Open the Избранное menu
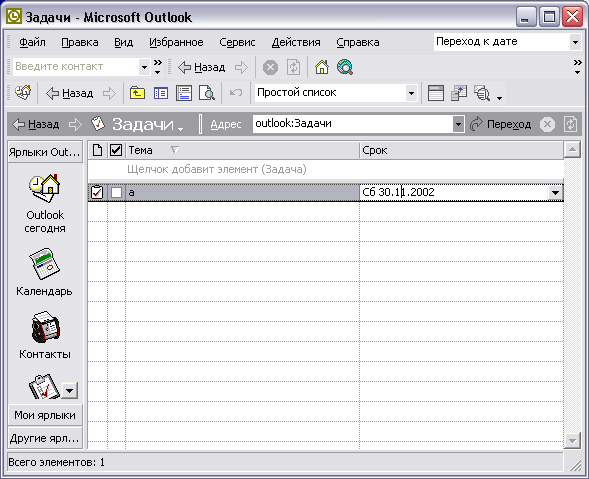589x479 pixels. click(x=176, y=42)
